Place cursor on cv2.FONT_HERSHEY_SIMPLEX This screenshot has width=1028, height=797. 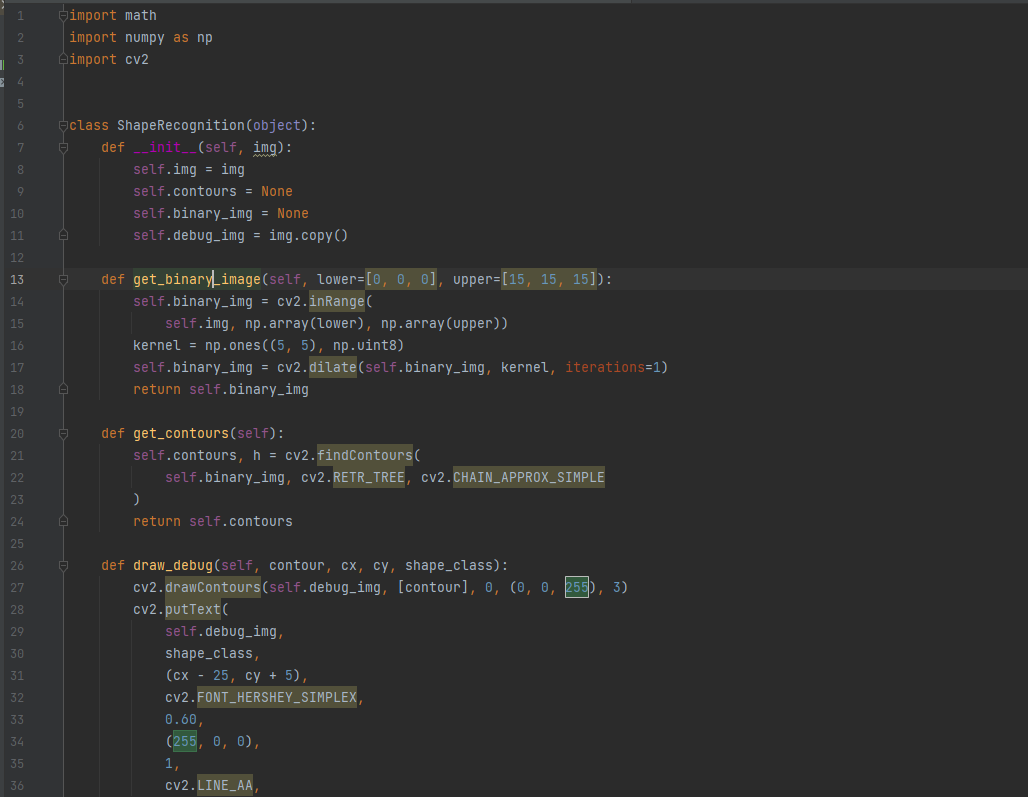pyautogui.click(x=276, y=697)
